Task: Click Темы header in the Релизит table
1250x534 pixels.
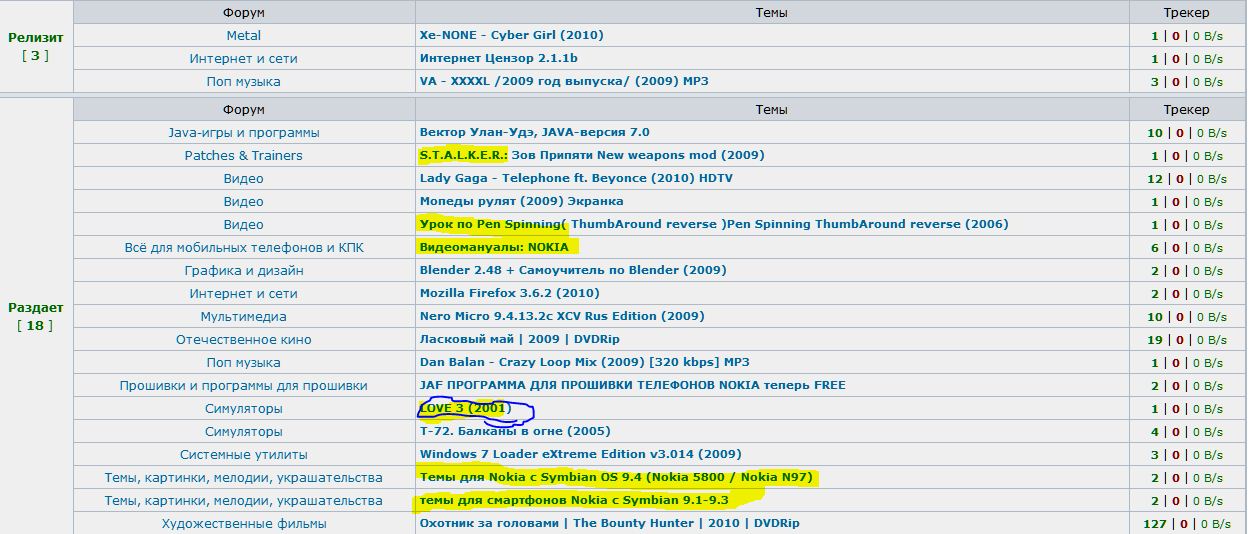Action: click(x=771, y=13)
